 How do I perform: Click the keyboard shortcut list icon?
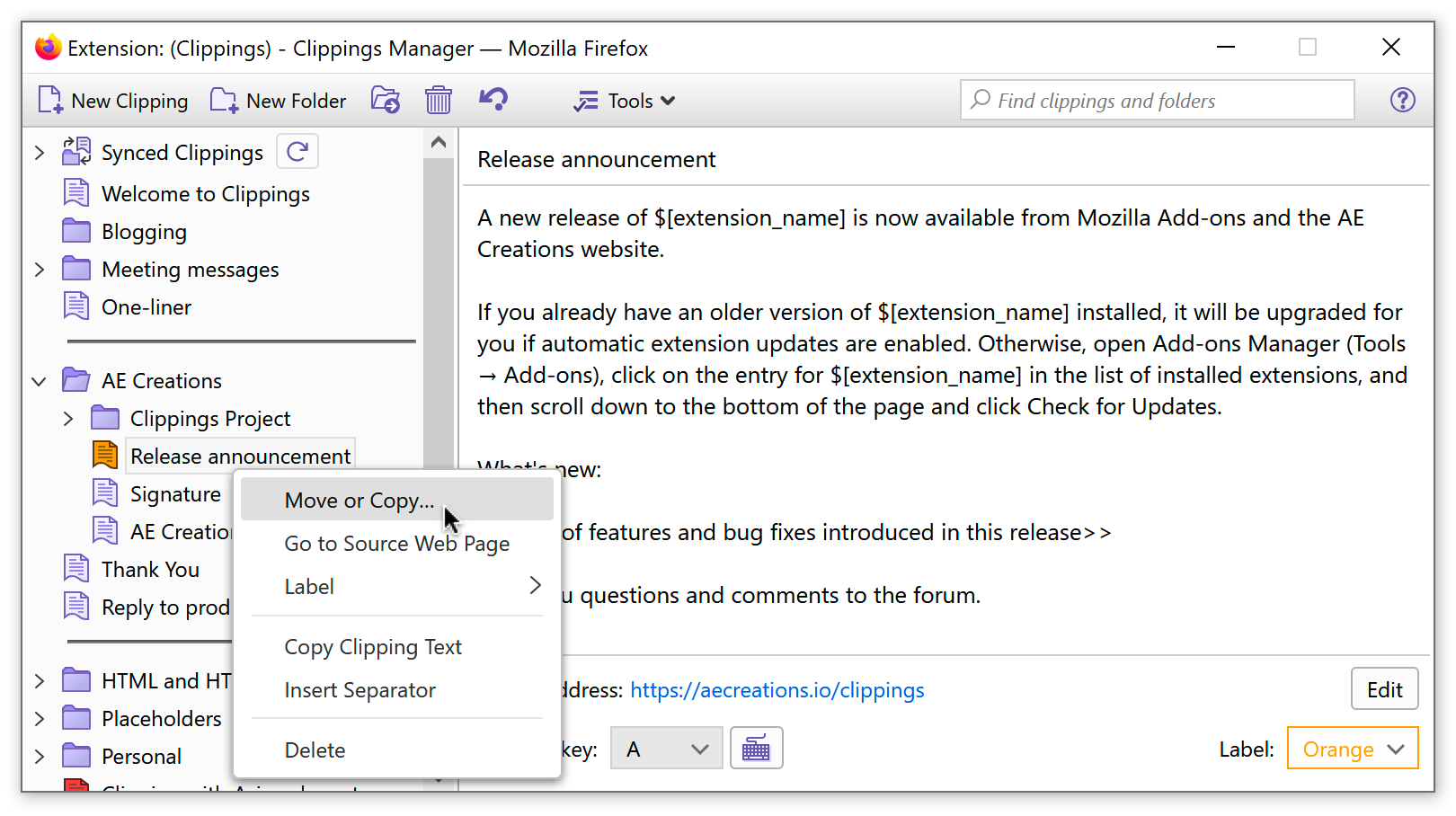click(x=756, y=749)
